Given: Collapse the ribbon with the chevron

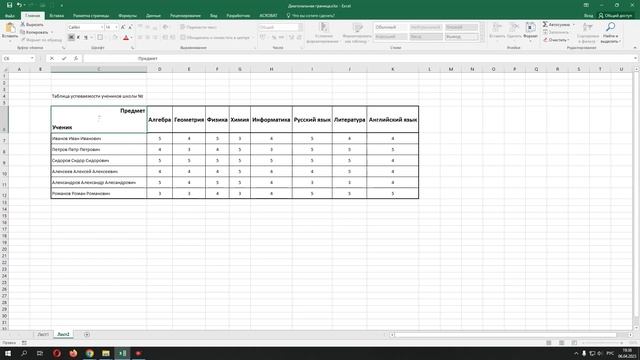Looking at the screenshot, I should pos(635,48).
